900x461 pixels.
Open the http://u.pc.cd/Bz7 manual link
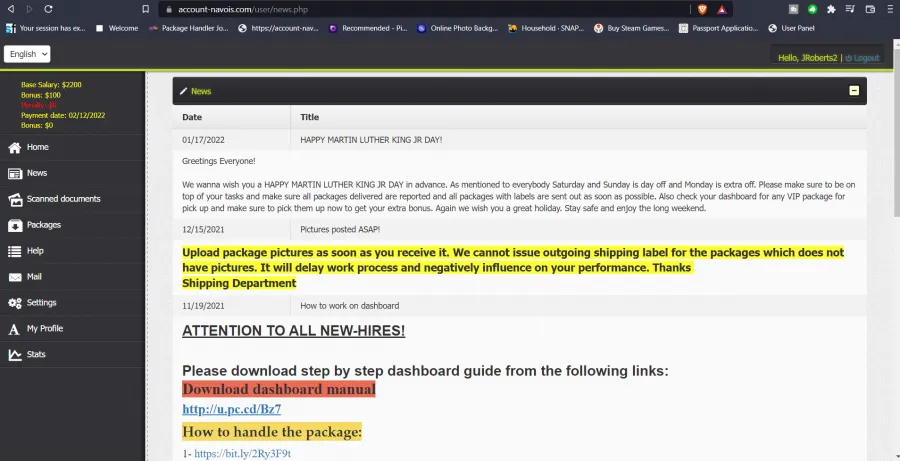click(x=231, y=409)
